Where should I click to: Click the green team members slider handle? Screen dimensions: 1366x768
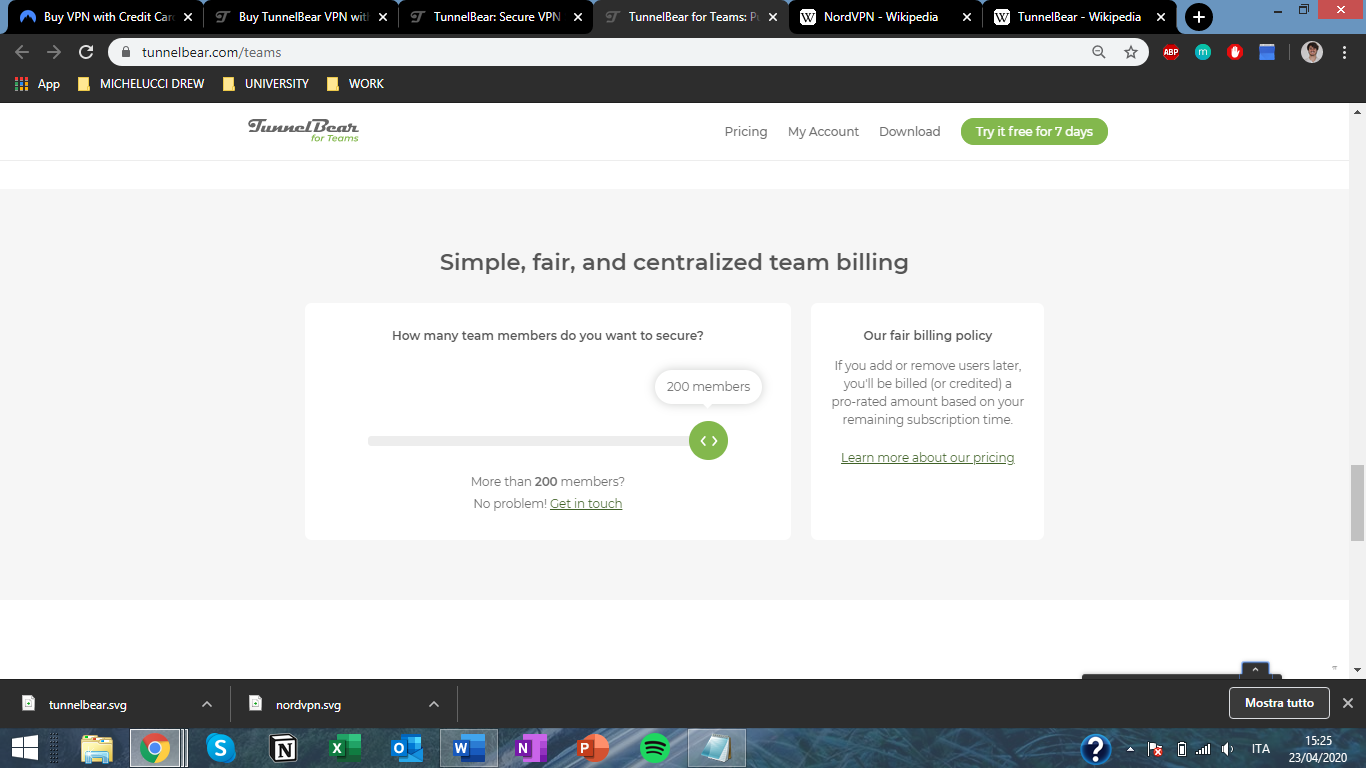pyautogui.click(x=708, y=440)
